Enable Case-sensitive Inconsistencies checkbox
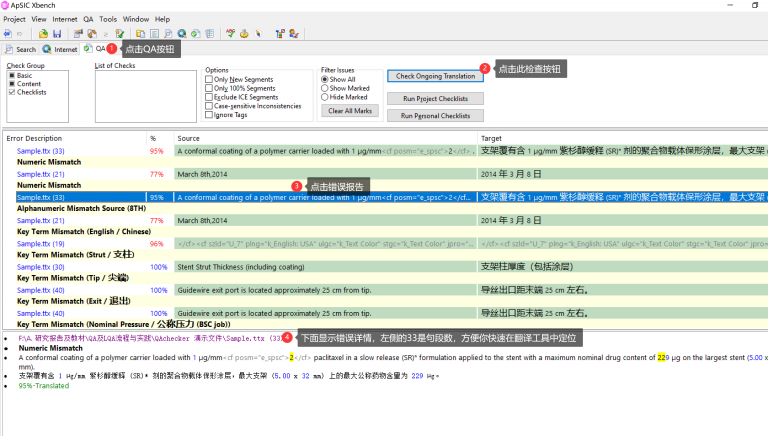Screen dimensions: 768x436 (209, 105)
